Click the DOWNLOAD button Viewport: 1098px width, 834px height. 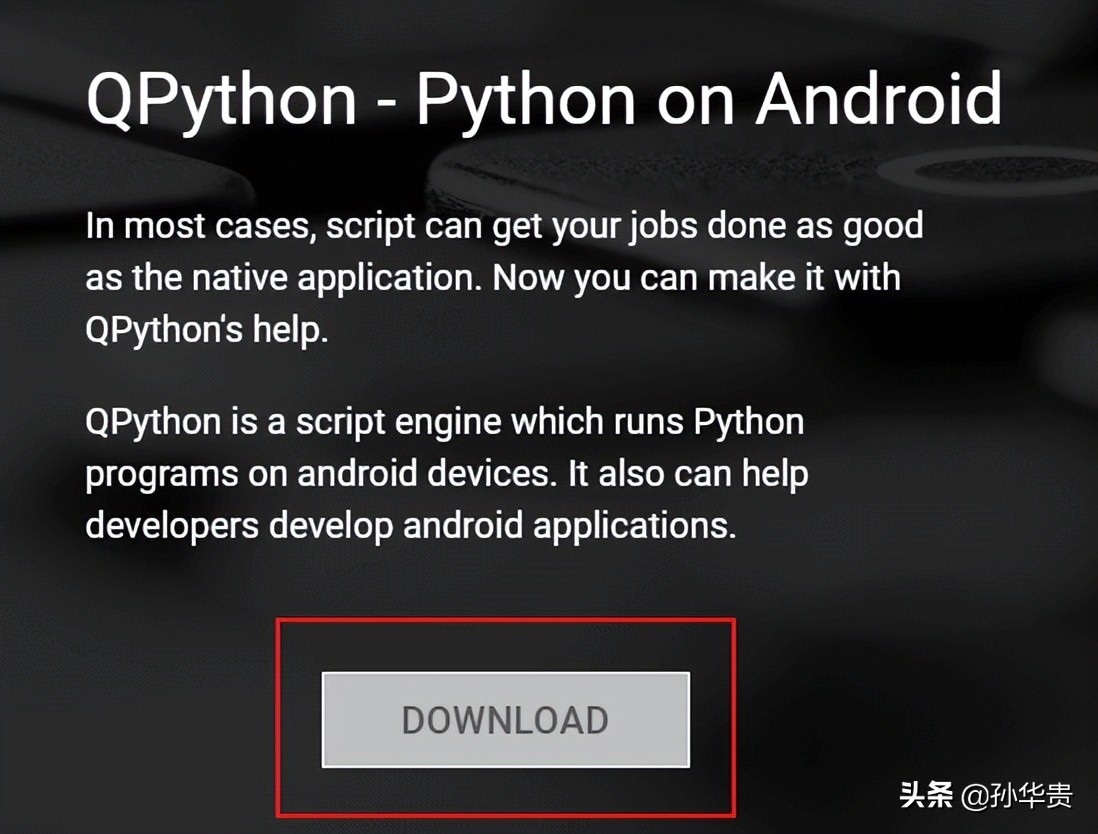click(x=506, y=719)
